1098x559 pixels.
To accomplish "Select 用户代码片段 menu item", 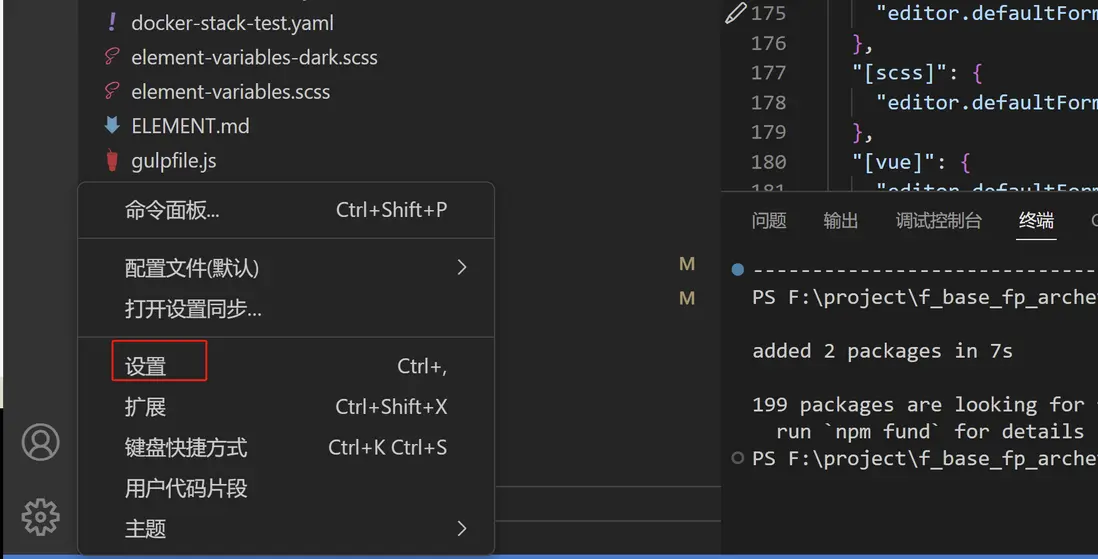I will pos(186,488).
